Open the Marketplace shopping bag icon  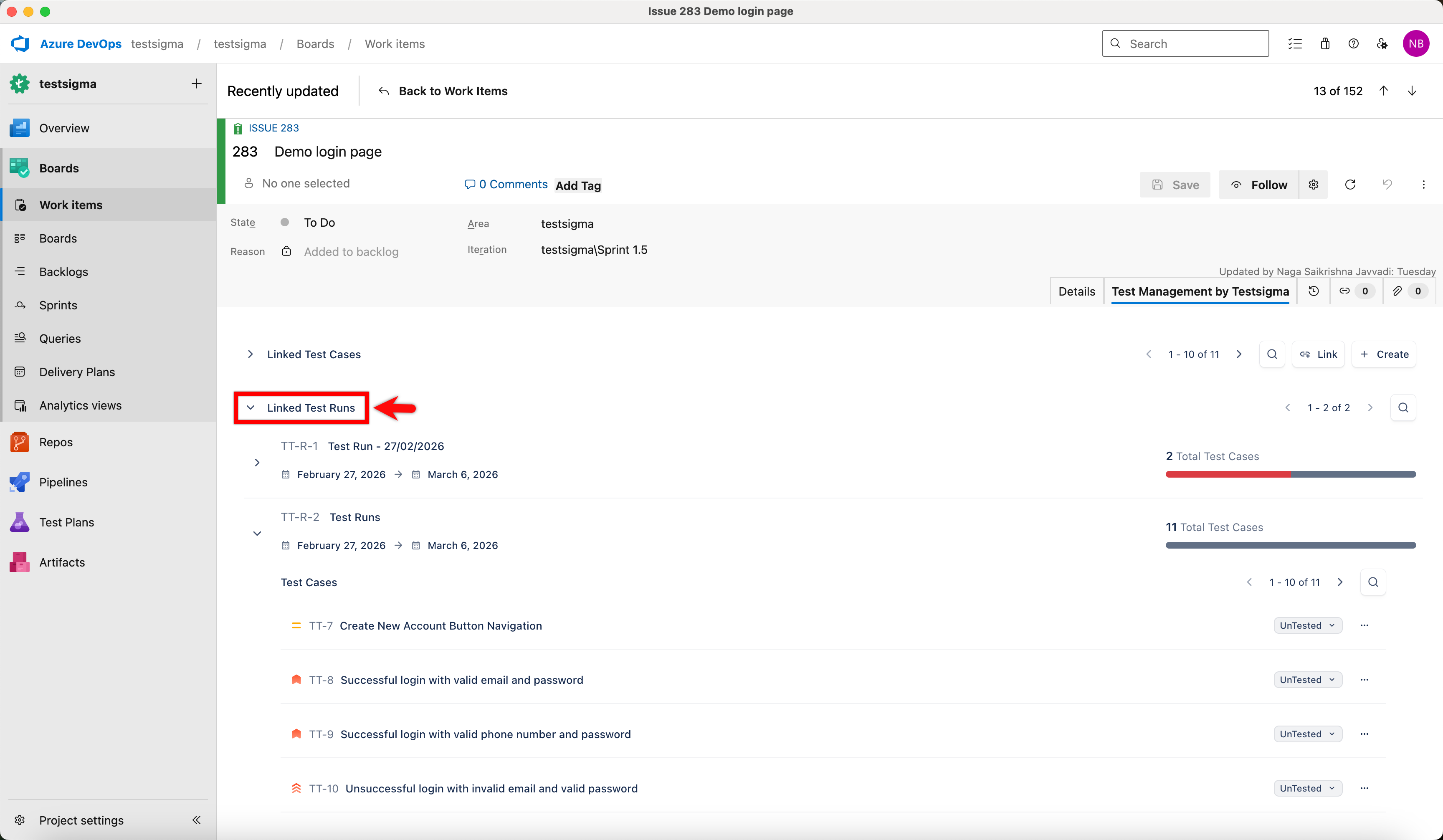pos(1325,43)
